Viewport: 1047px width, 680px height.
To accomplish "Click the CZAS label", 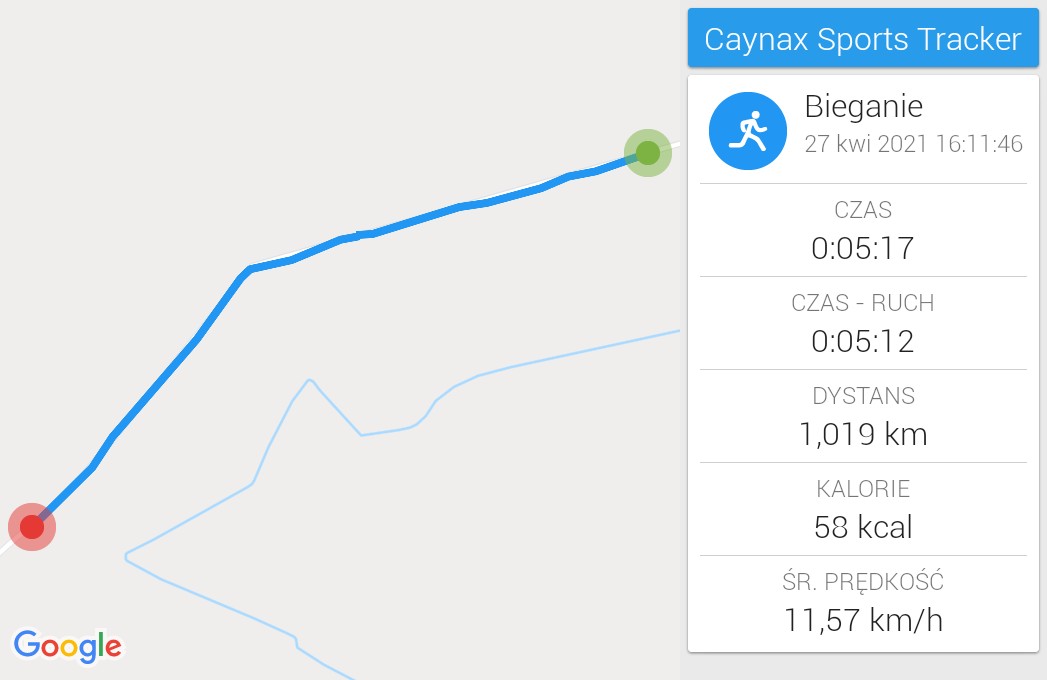I will 863,210.
